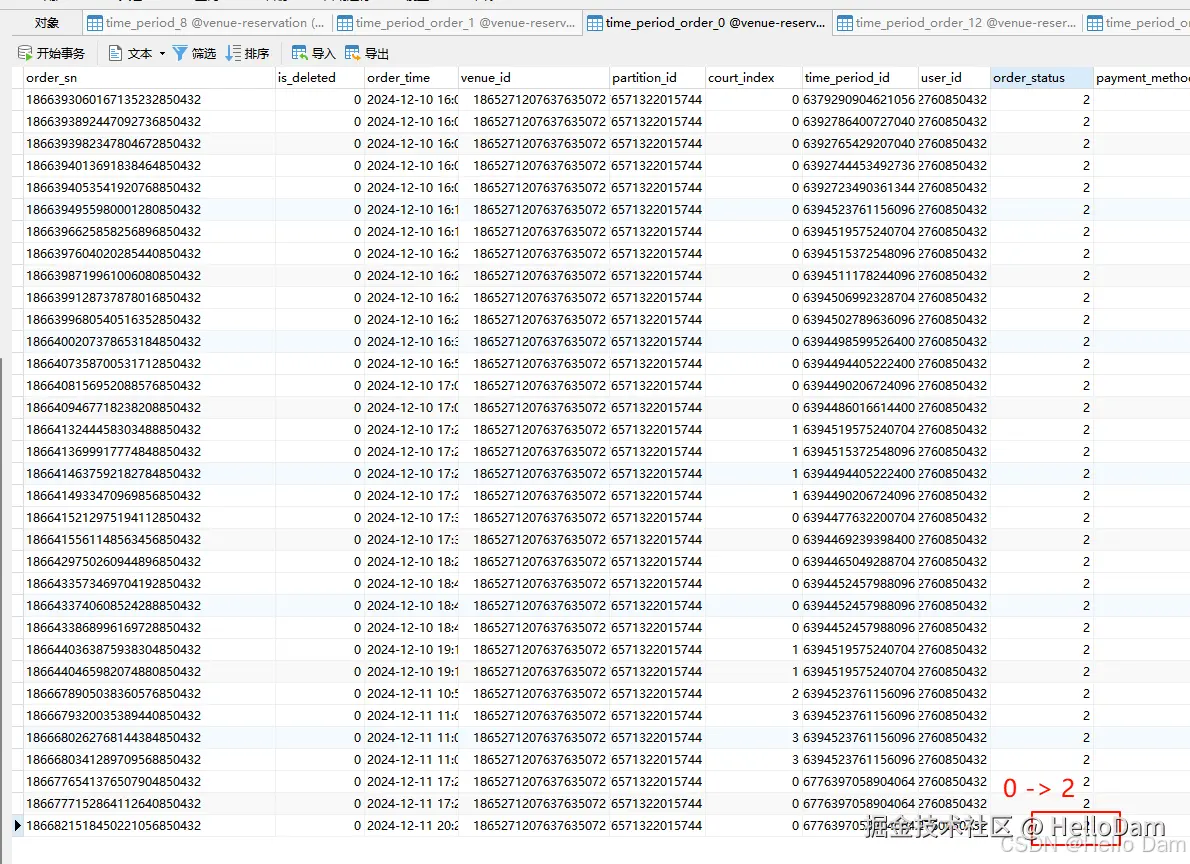Click the order_time column header

pyautogui.click(x=411, y=77)
